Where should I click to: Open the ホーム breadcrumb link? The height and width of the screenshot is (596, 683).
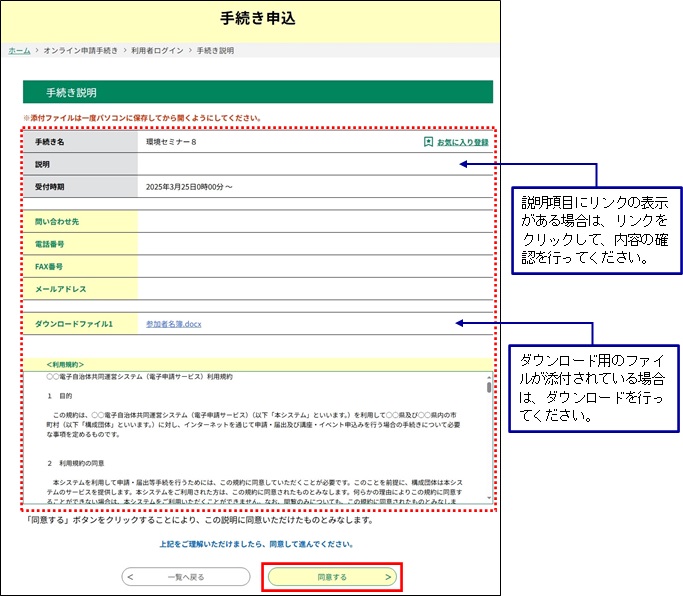18,49
